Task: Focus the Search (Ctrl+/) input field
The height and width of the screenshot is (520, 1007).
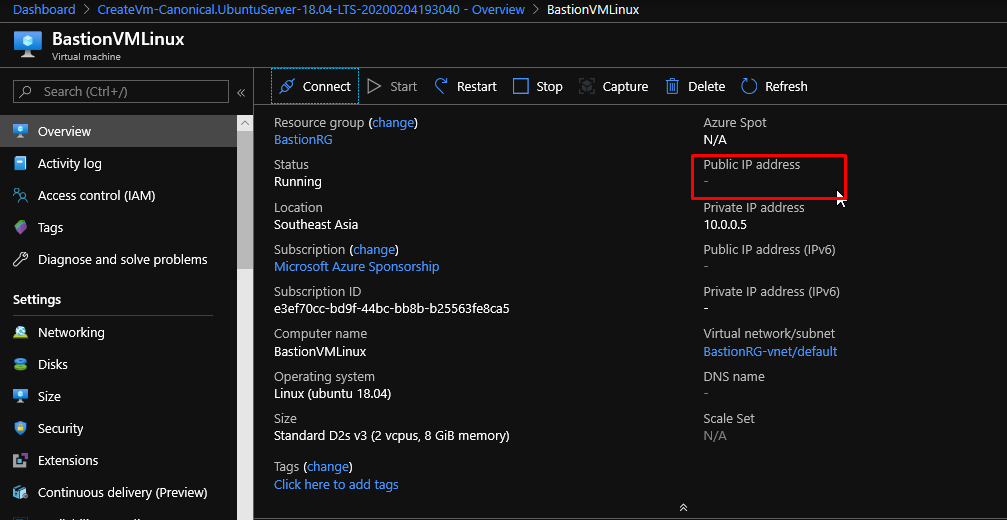Action: [x=121, y=92]
